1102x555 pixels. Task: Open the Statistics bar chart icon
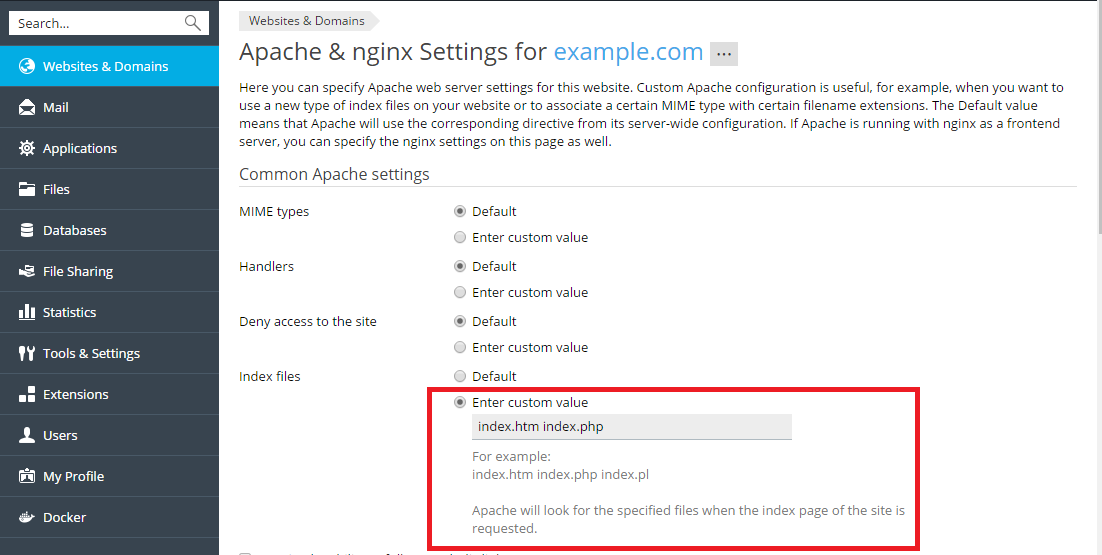pos(27,312)
